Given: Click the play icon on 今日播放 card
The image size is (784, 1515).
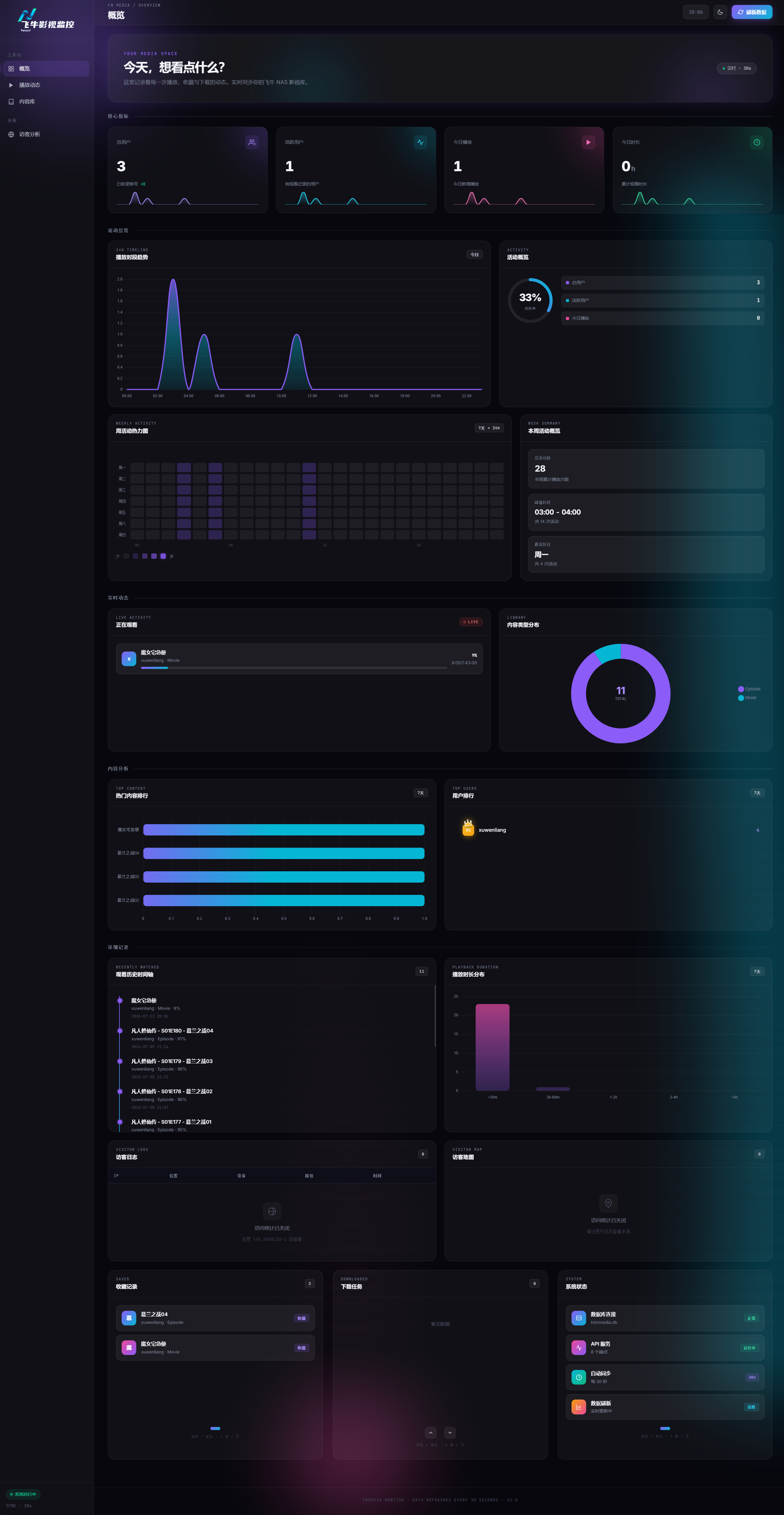Looking at the screenshot, I should [588, 142].
